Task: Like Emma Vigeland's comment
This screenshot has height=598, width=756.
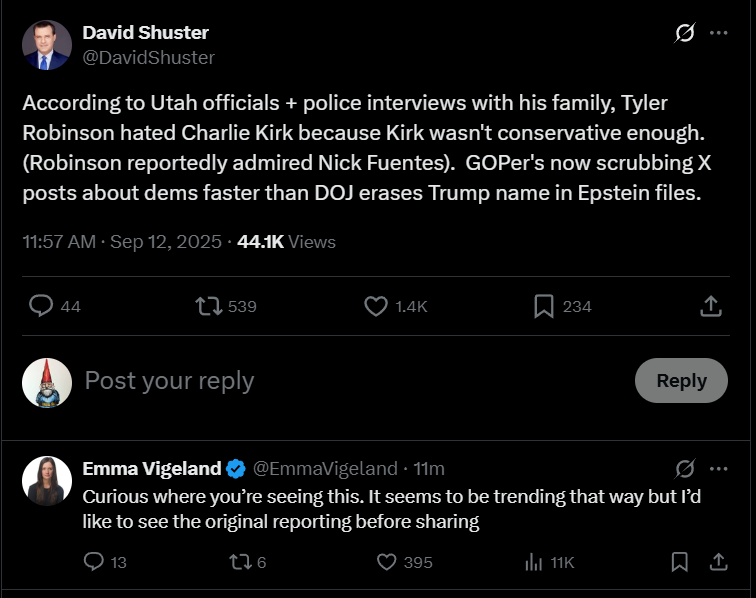Action: coord(386,562)
